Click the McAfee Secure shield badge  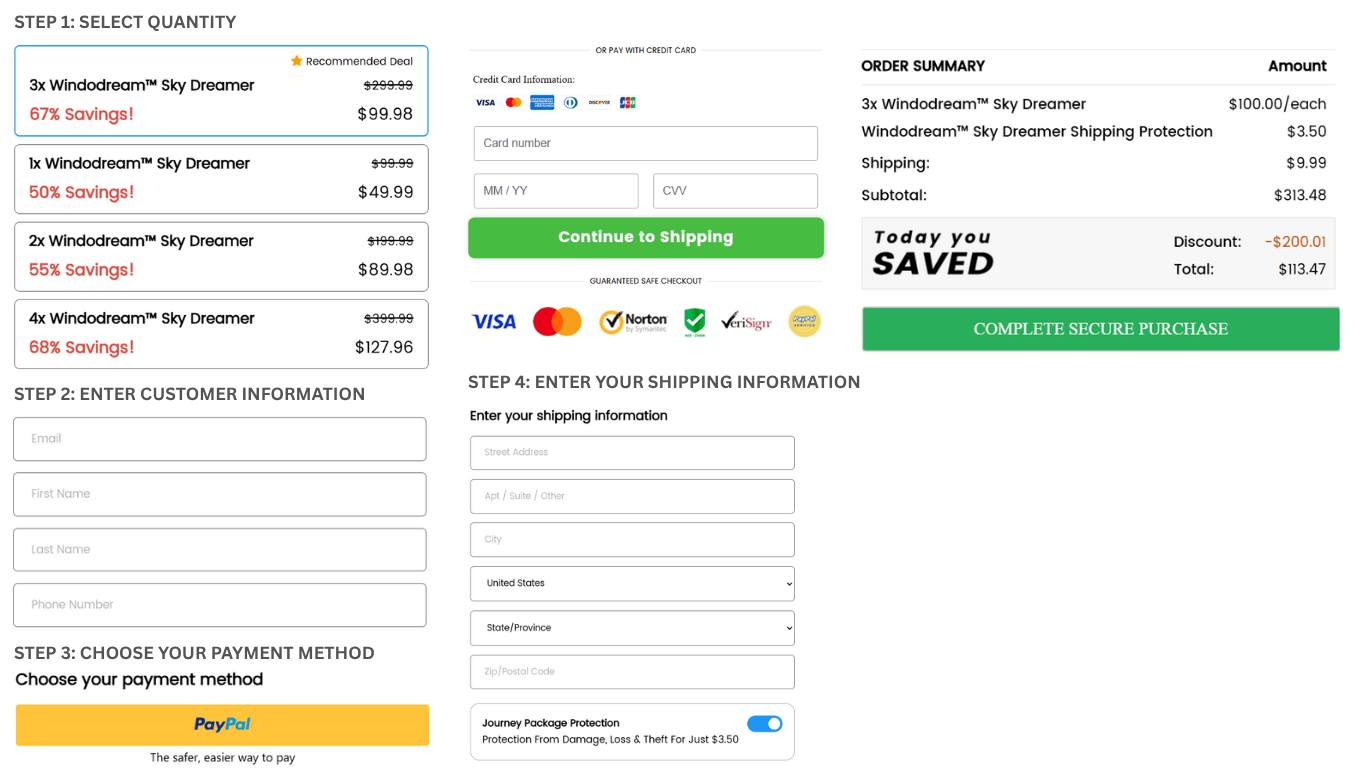coord(694,321)
